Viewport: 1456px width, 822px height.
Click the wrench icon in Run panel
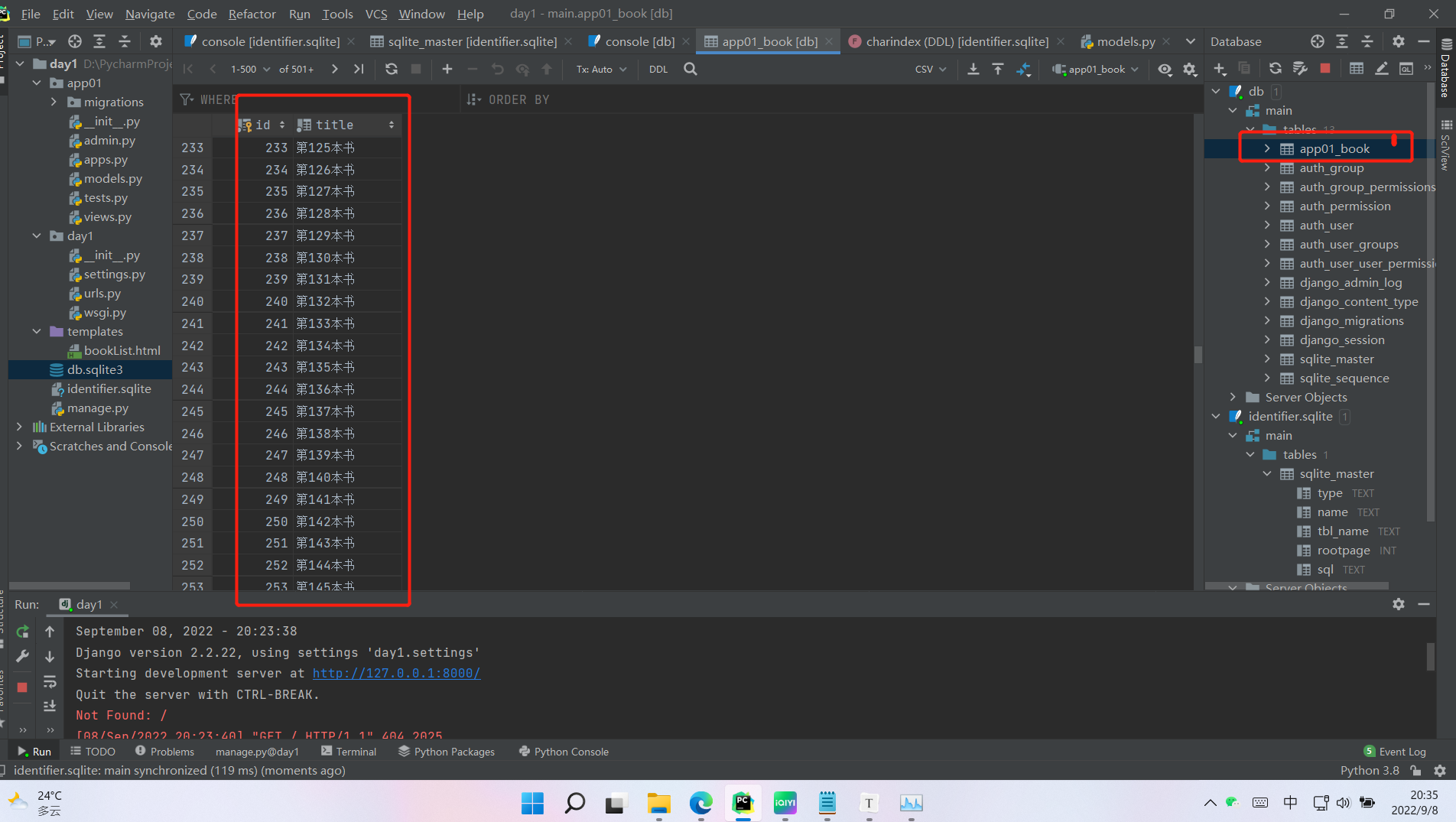pos(23,656)
